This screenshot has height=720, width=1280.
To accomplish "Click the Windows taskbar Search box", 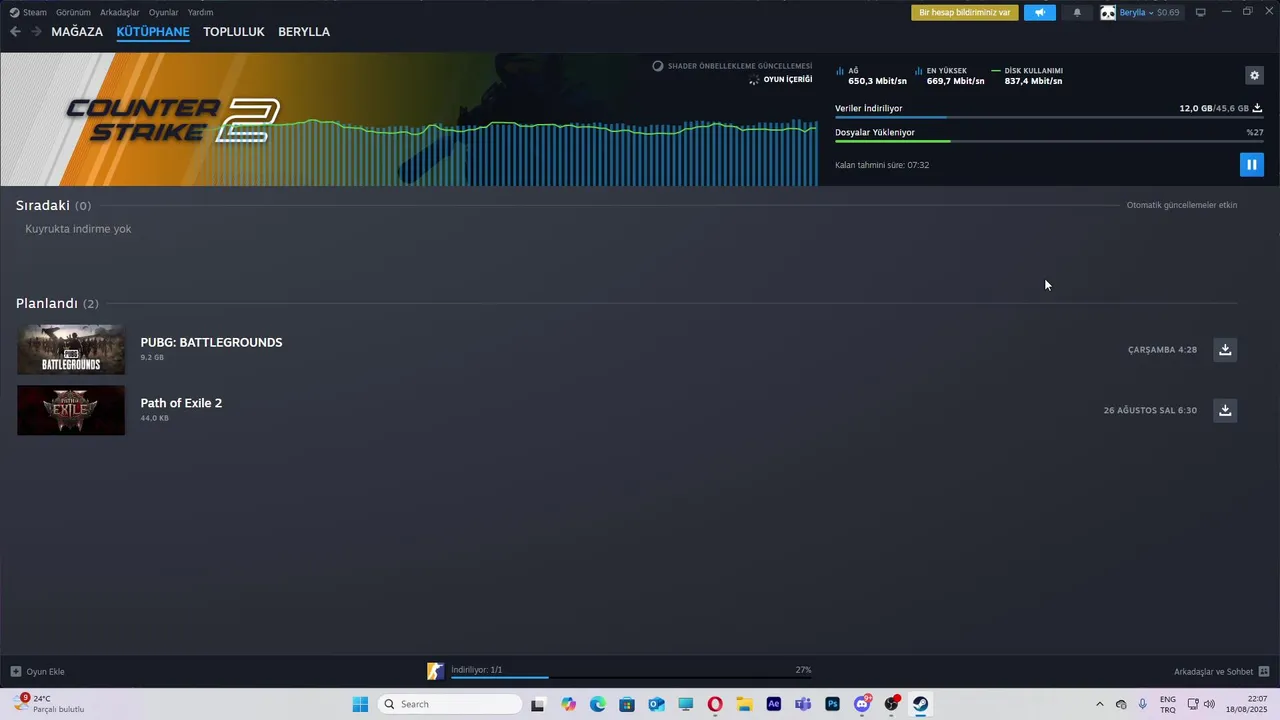I will (452, 704).
